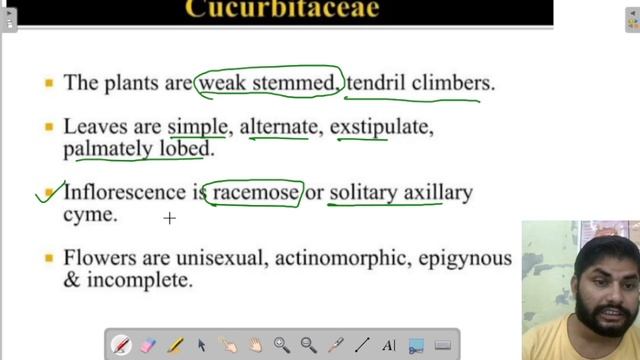This screenshot has width=640, height=360.
Task: Open the Capture region tool
Action: click(416, 346)
